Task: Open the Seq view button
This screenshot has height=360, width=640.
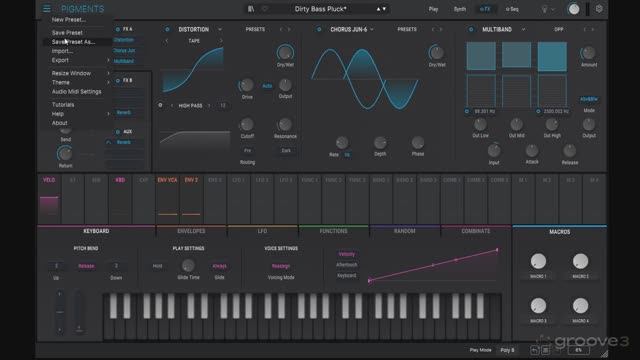Action: click(512, 9)
